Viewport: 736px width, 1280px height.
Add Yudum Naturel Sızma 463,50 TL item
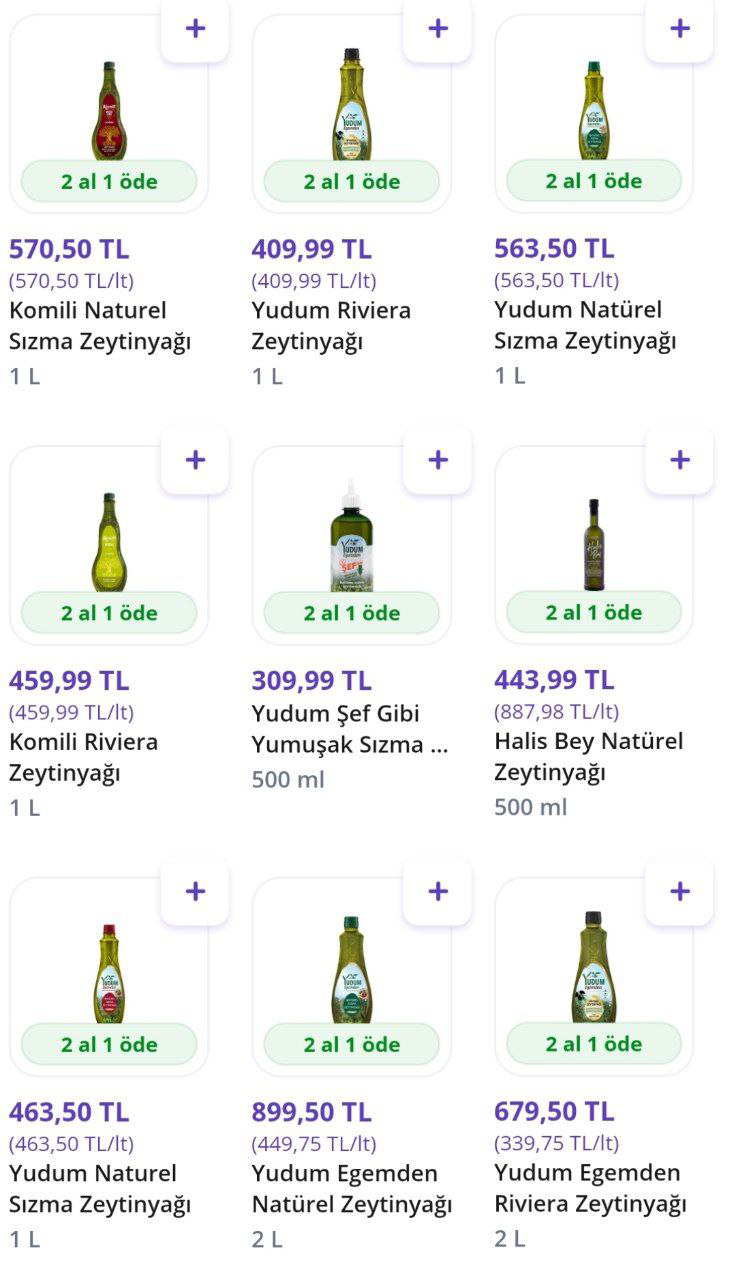tap(195, 891)
